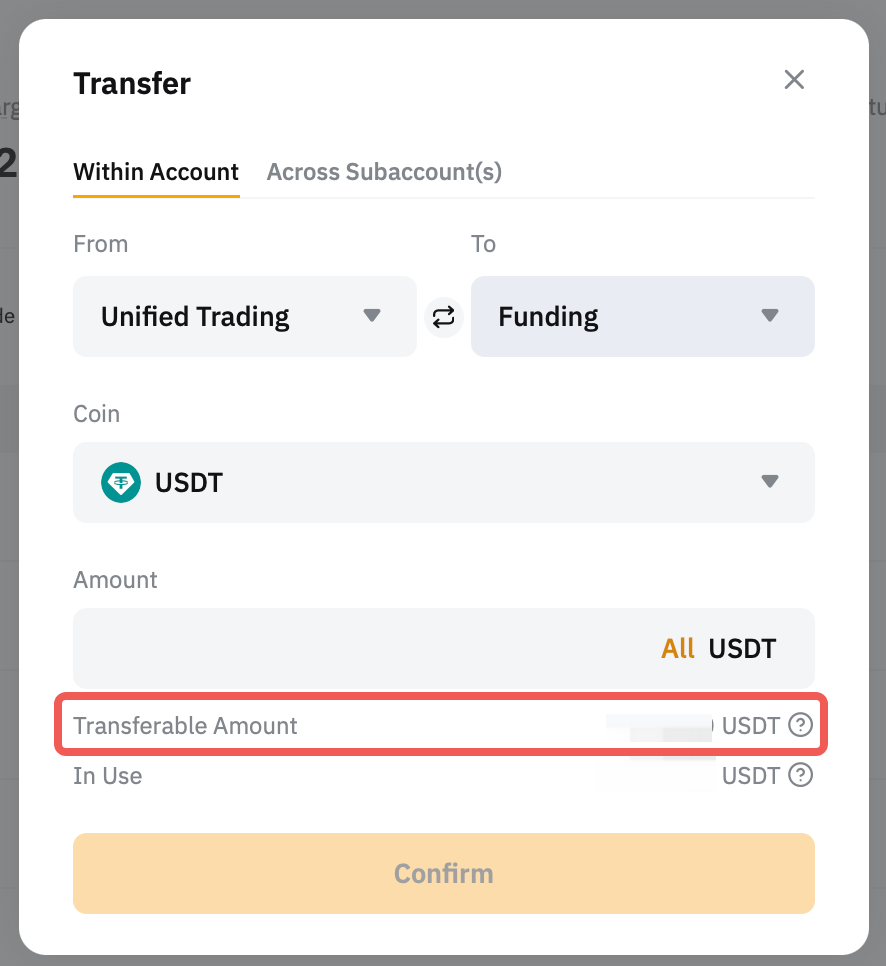Open the Funding destination dropdown
The height and width of the screenshot is (966, 886).
[642, 317]
